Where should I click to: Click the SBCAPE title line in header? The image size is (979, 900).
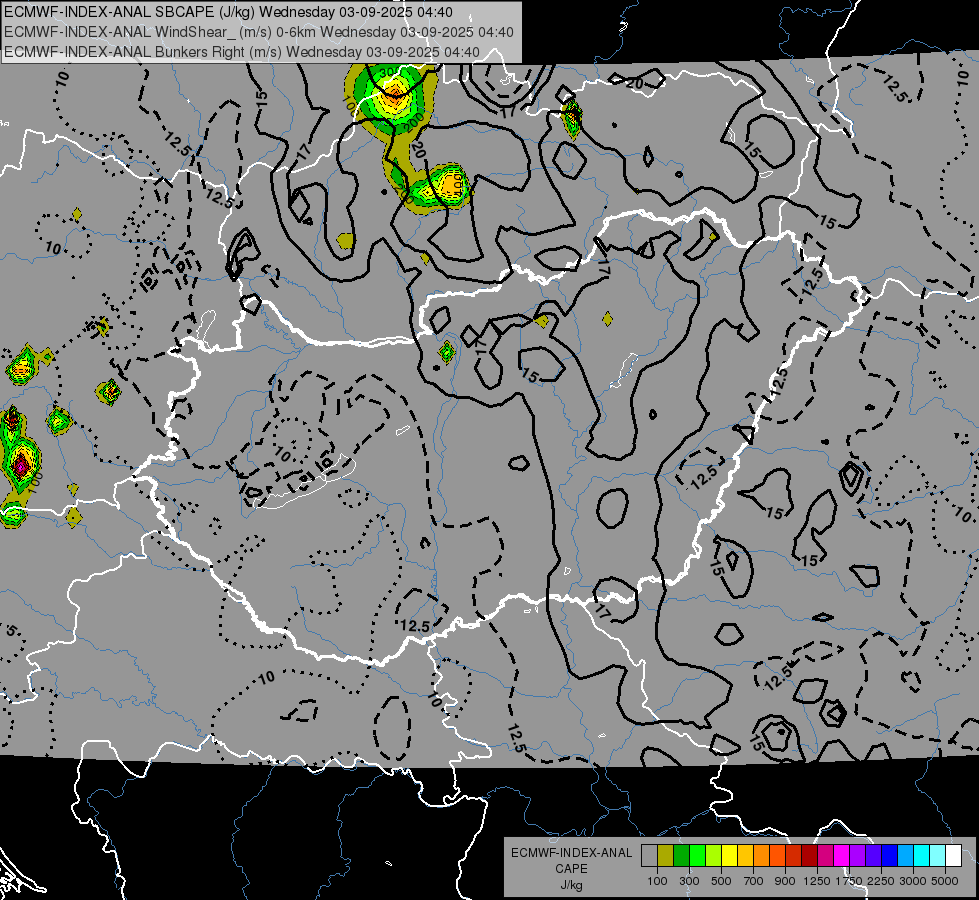tap(229, 12)
